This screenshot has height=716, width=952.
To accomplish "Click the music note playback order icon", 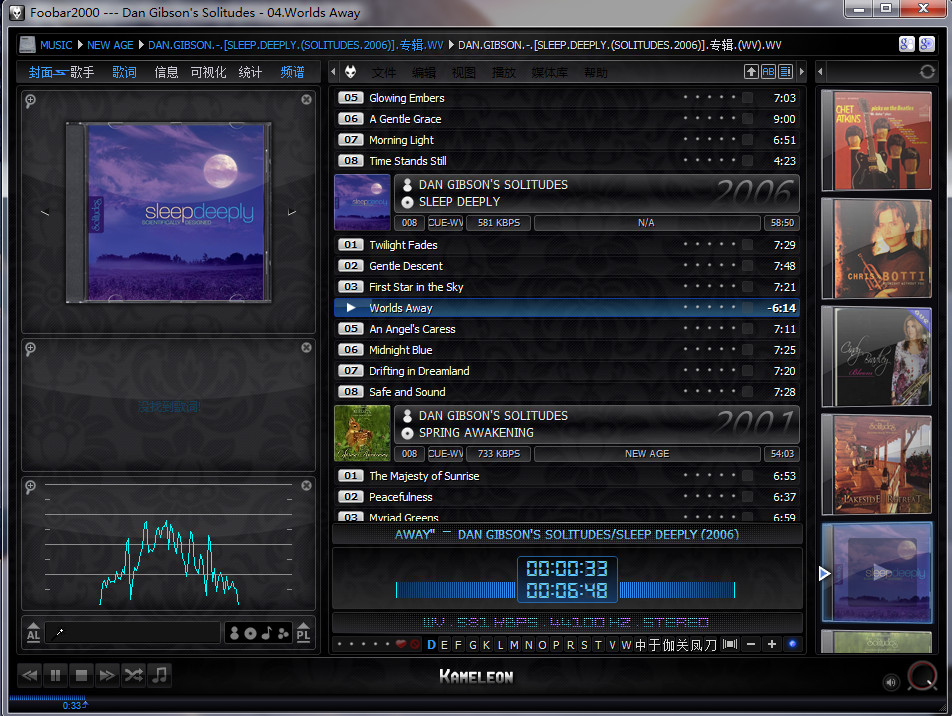I will coord(160,675).
